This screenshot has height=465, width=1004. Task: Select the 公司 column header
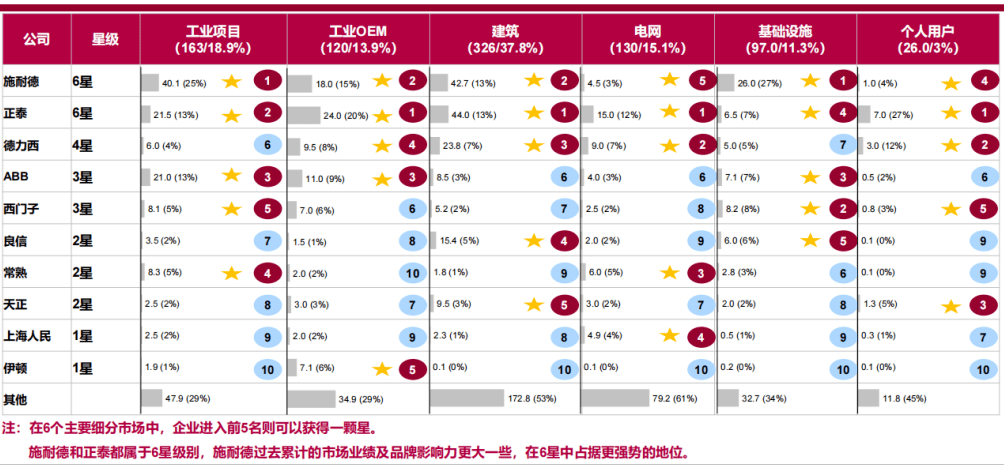click(x=36, y=39)
